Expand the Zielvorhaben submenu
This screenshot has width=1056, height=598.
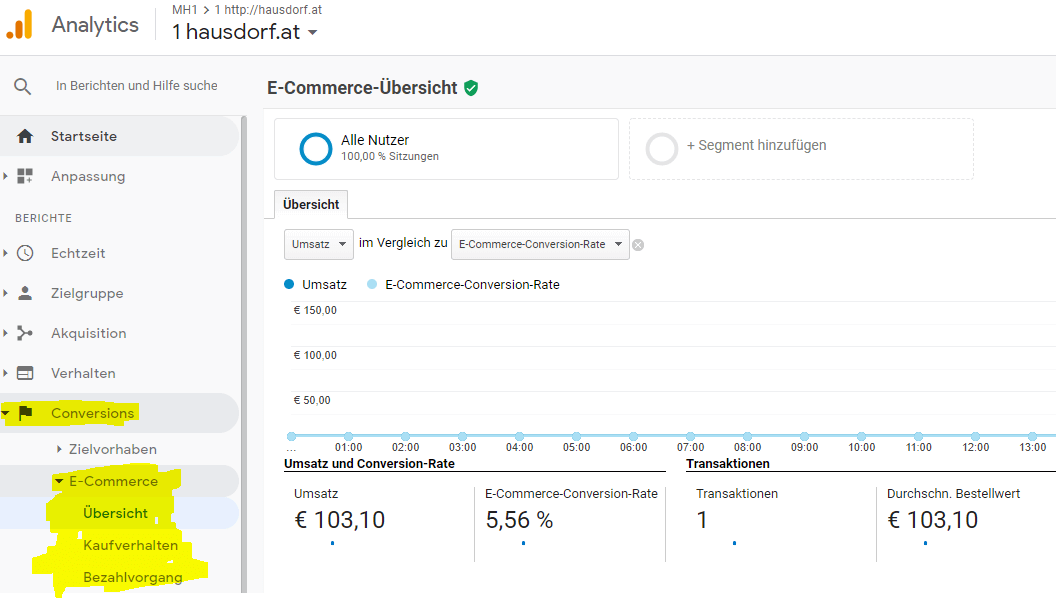(x=112, y=449)
